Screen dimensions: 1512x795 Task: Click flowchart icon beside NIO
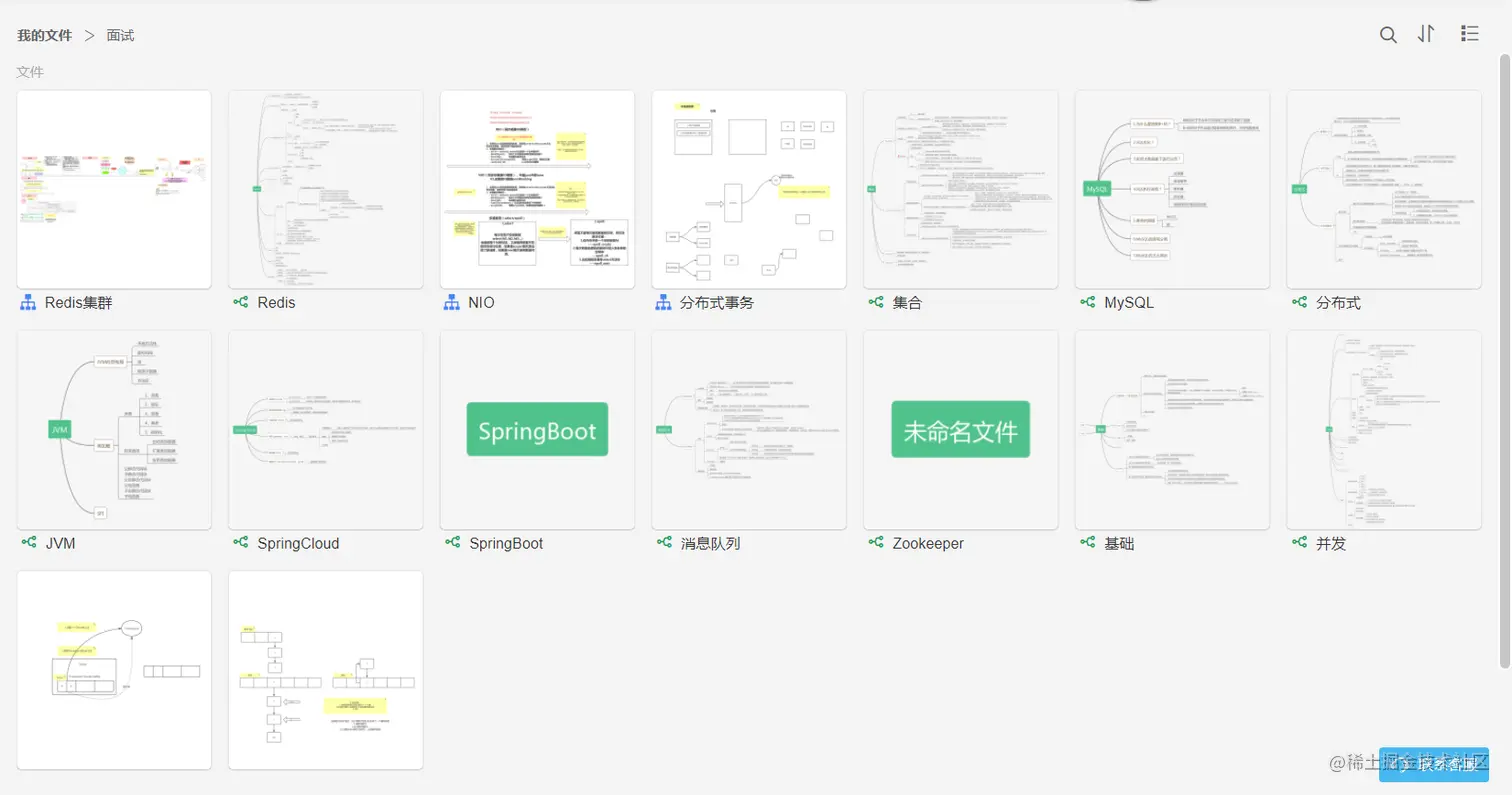point(451,302)
